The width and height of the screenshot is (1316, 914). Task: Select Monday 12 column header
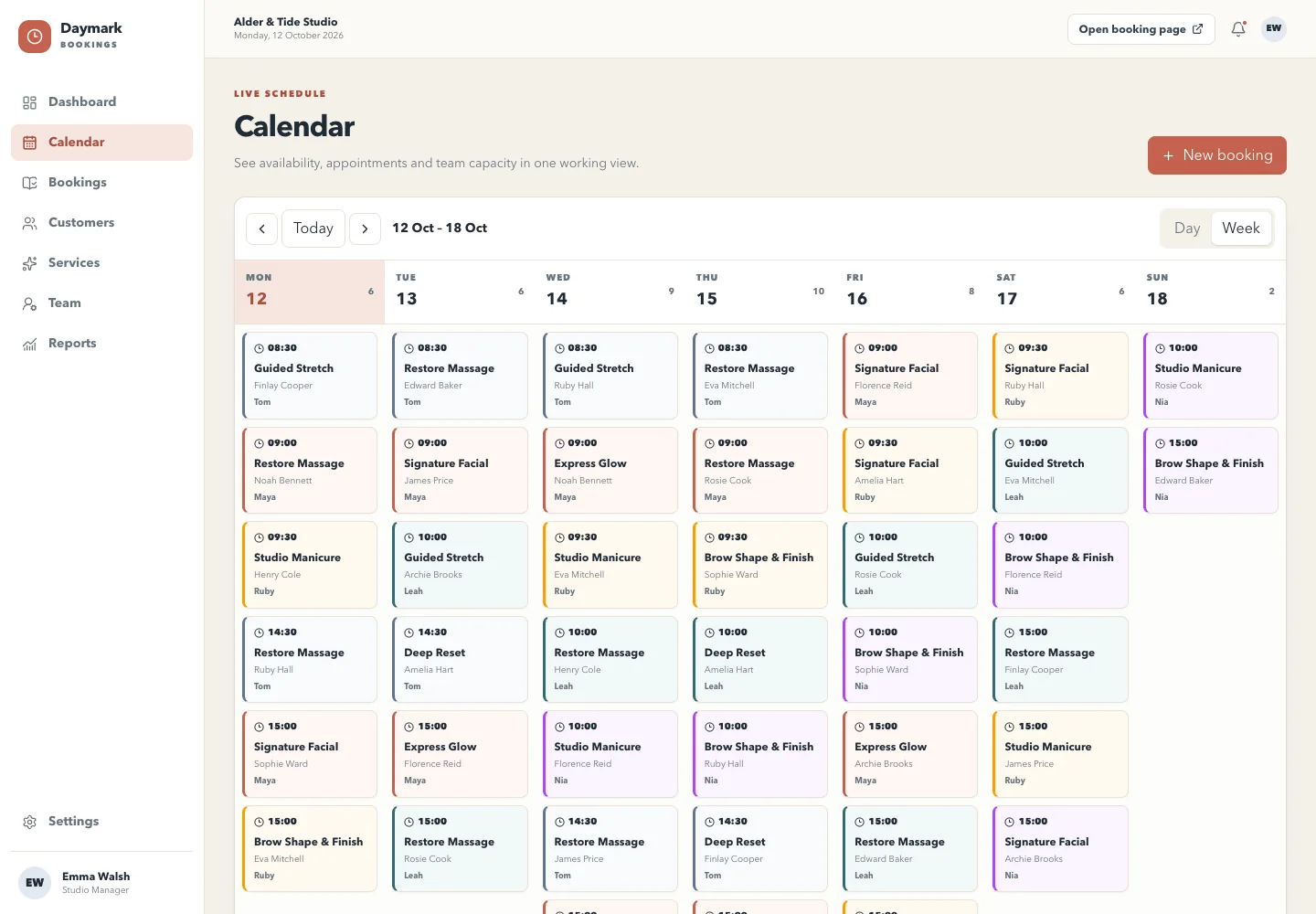click(310, 292)
